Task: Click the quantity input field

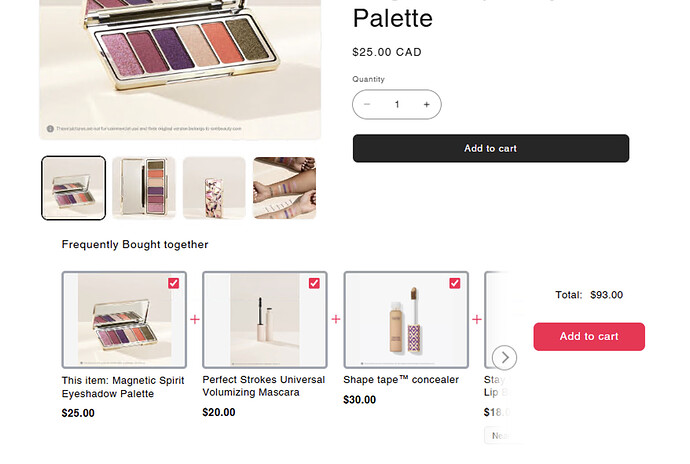Action: coord(397,104)
